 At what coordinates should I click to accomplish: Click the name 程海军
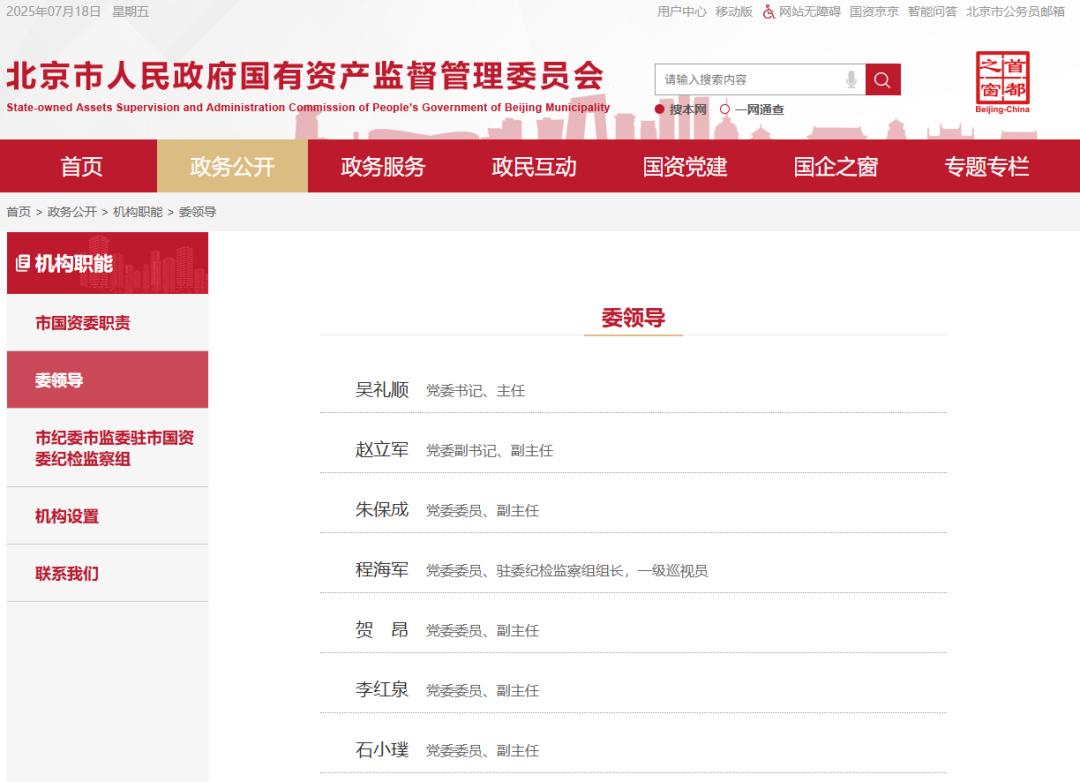(382, 570)
